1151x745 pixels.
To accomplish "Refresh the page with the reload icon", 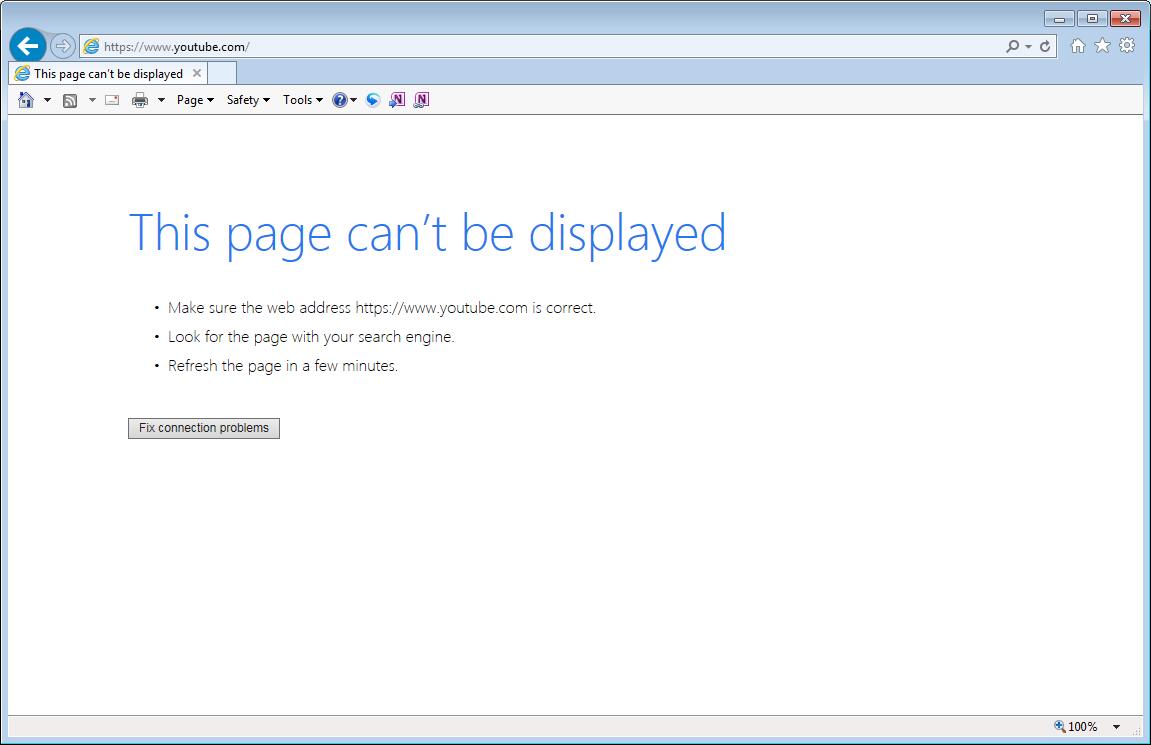I will tap(1045, 46).
